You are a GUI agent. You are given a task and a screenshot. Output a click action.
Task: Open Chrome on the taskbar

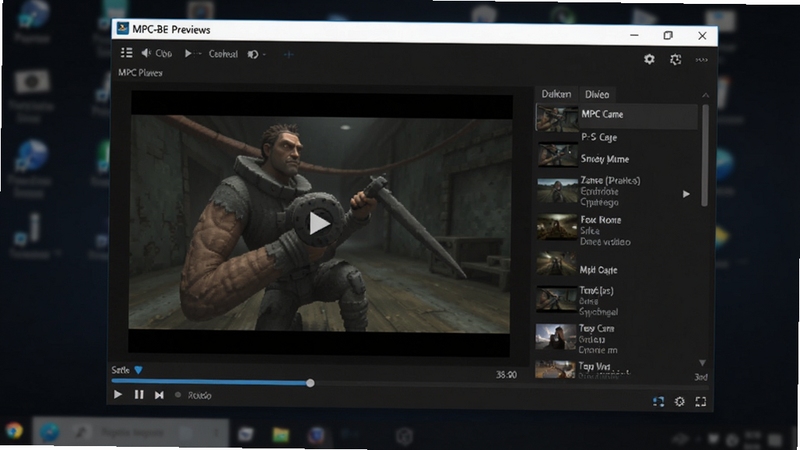pyautogui.click(x=14, y=432)
